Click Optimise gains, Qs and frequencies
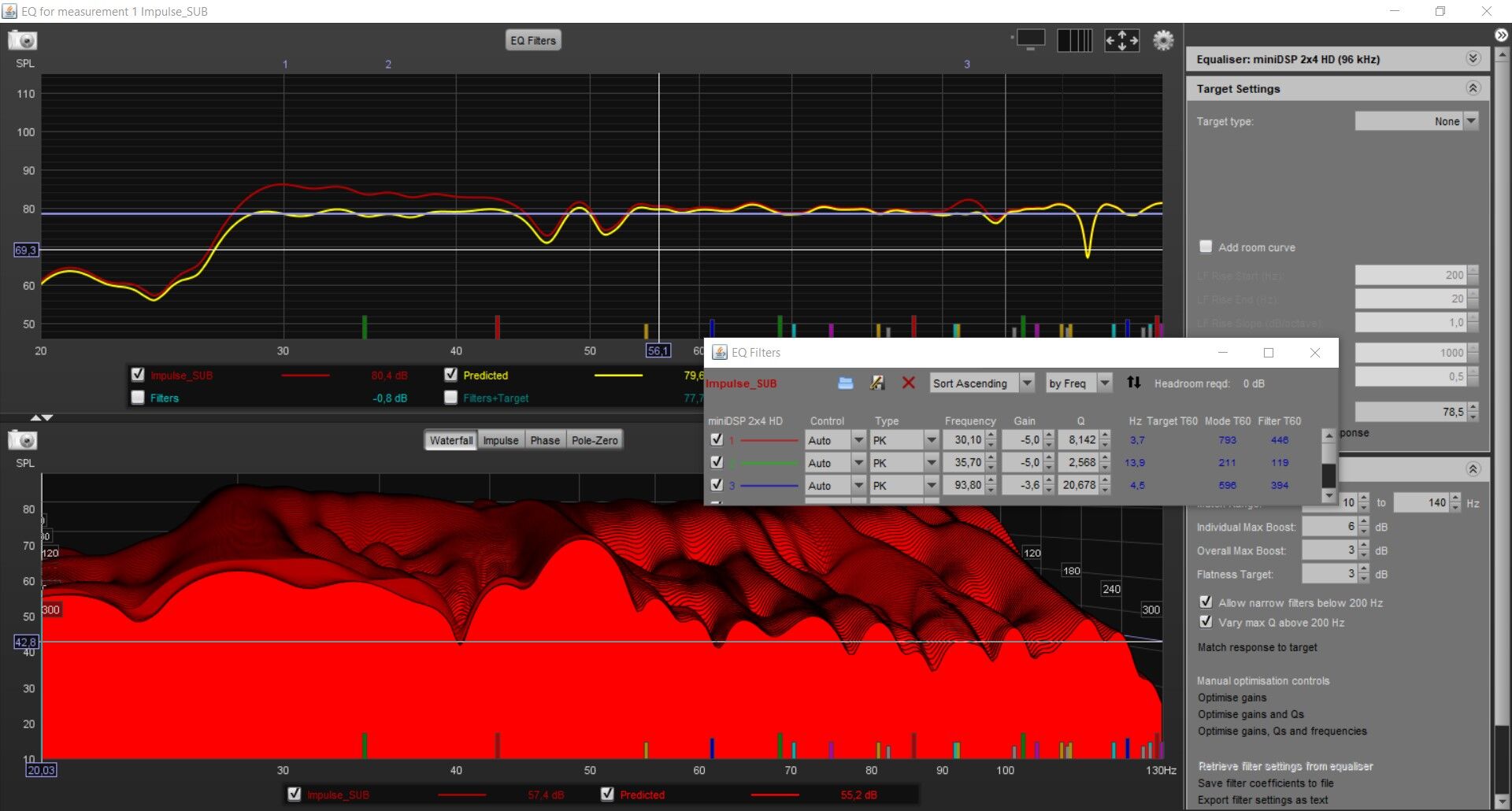The image size is (1512, 811). [x=1282, y=731]
